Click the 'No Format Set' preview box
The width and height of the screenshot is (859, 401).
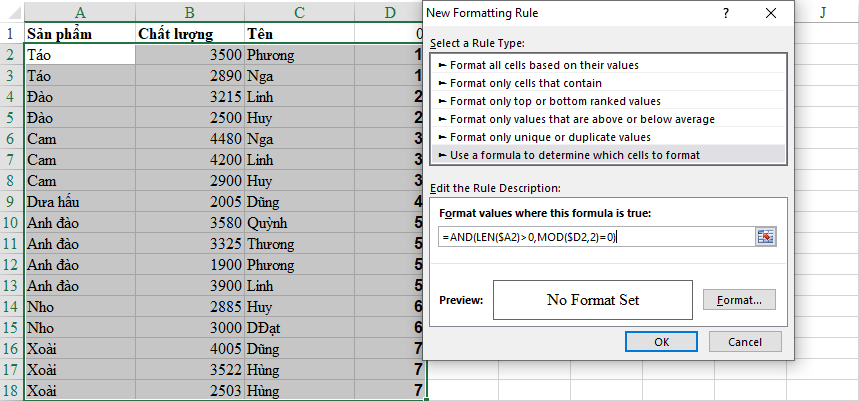tap(593, 300)
